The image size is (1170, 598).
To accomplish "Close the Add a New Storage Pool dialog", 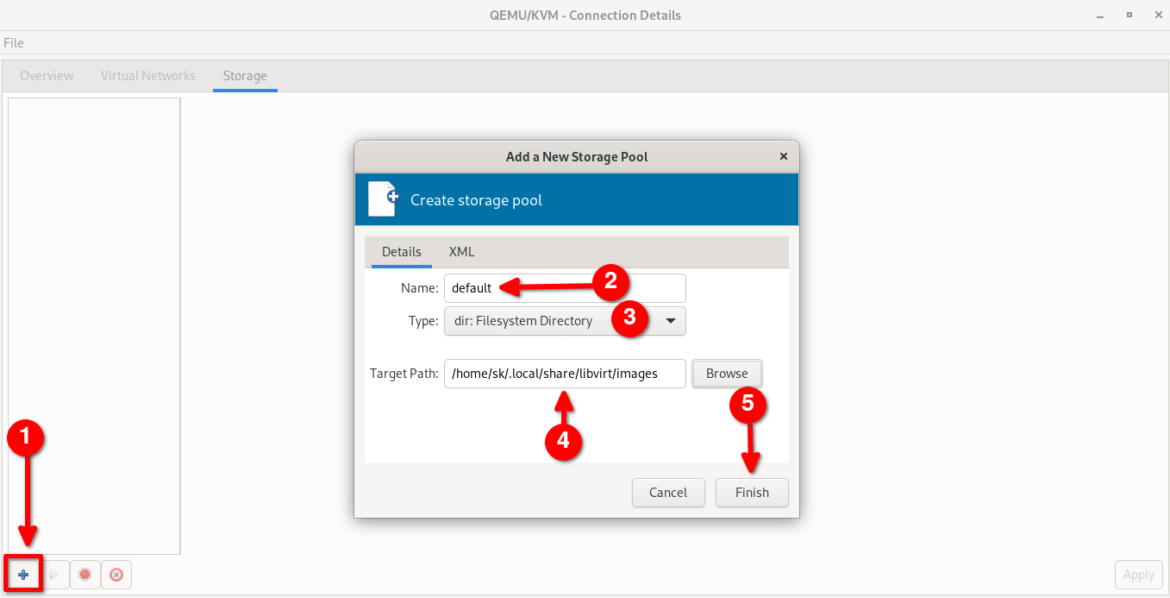I will coord(783,156).
